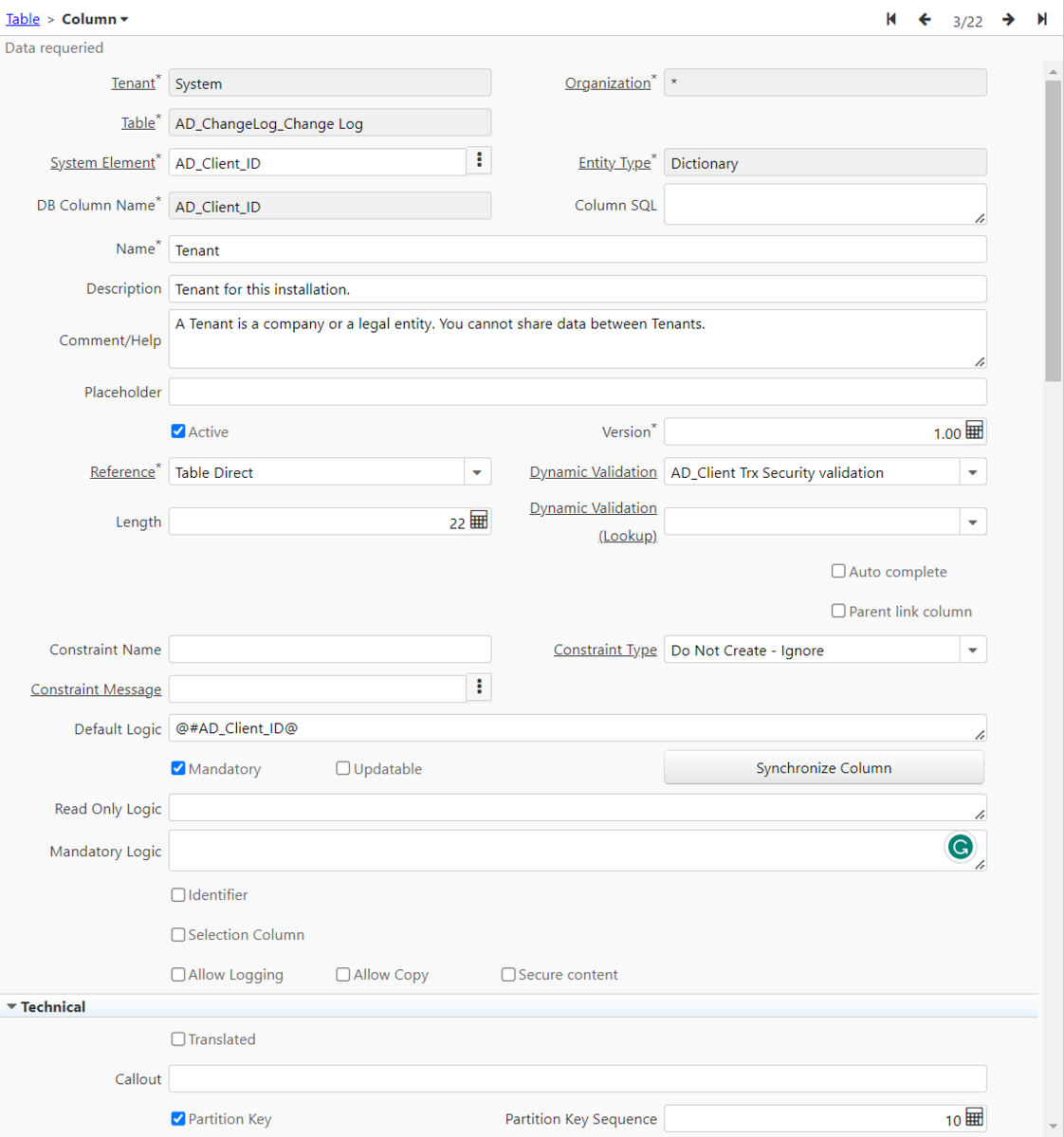Jump to the last record
Image resolution: width=1064 pixels, height=1137 pixels.
click(x=1042, y=19)
